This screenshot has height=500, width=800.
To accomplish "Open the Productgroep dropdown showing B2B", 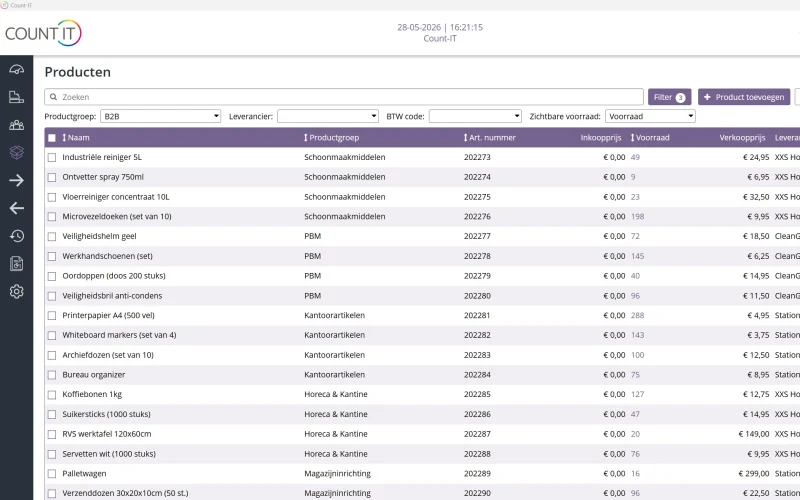I will (x=160, y=116).
